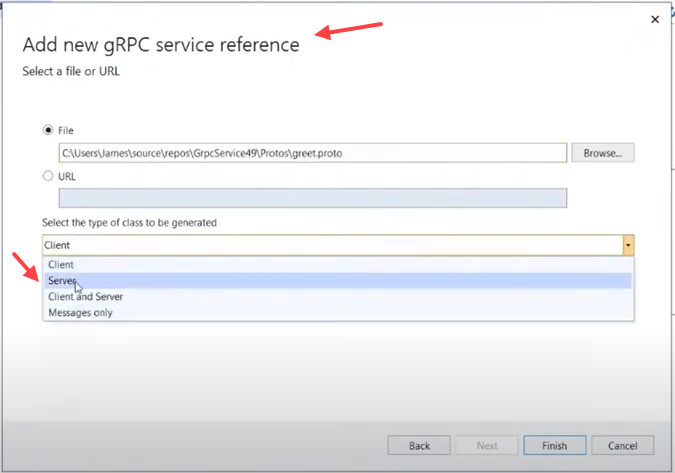675x473 pixels.
Task: Select the Server option in the list
Action: click(x=62, y=281)
